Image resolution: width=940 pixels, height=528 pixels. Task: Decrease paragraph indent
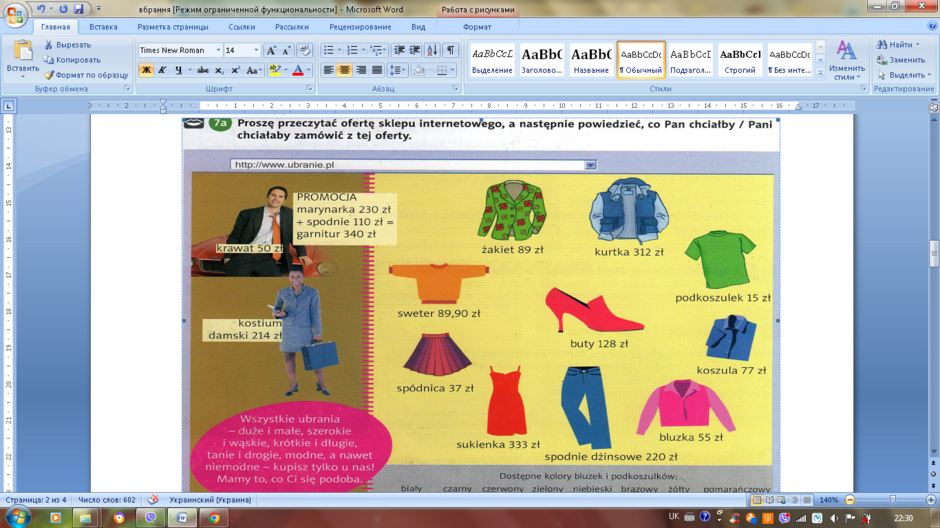399,50
